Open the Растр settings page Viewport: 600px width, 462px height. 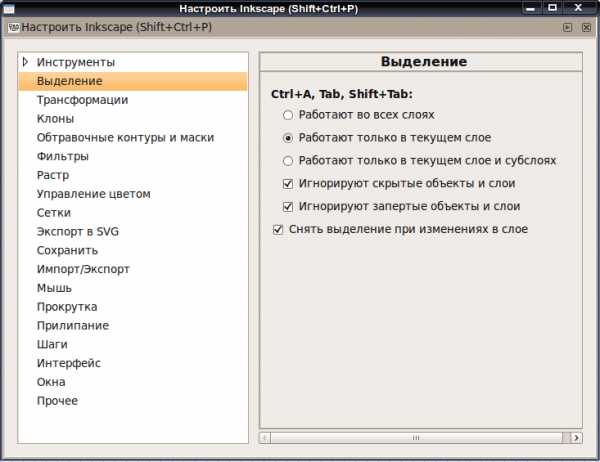(53, 175)
